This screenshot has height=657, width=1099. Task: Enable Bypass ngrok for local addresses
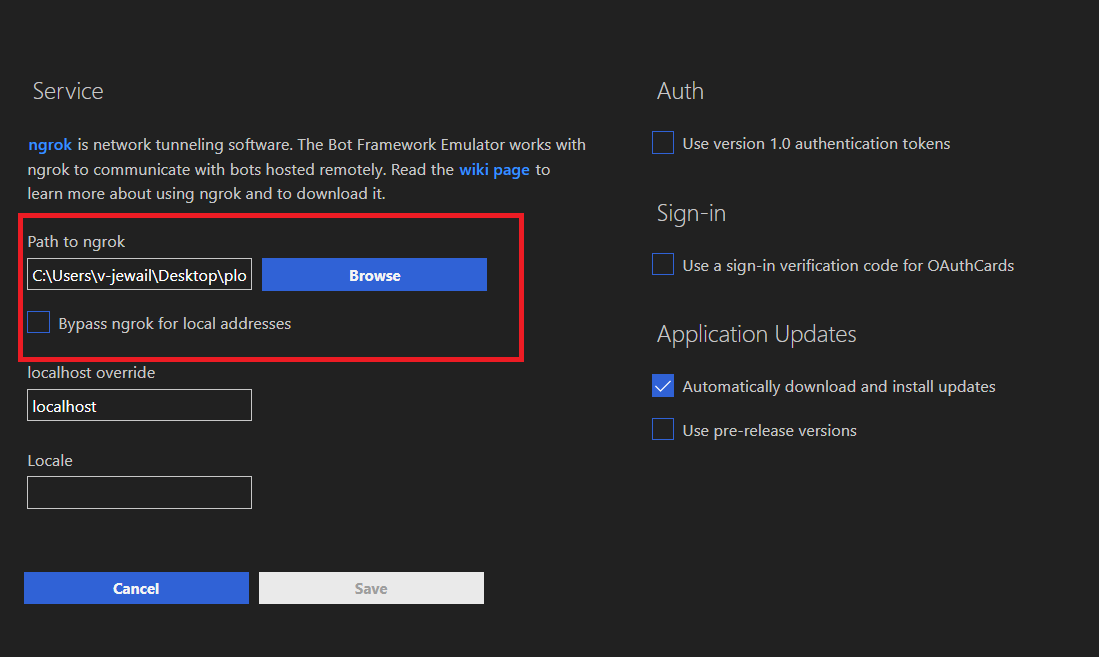(39, 323)
